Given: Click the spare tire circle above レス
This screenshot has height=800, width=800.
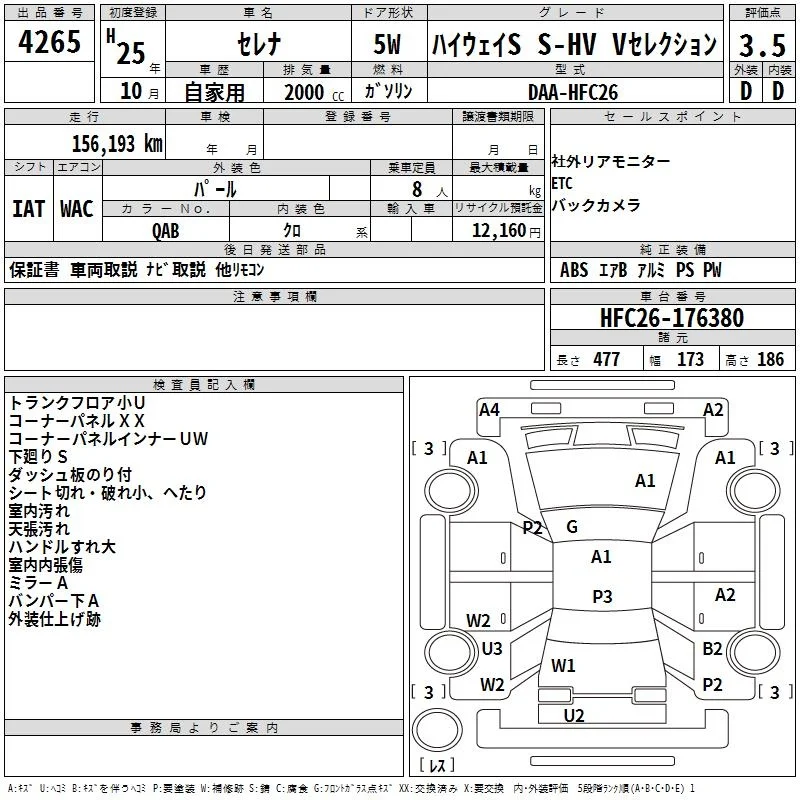Looking at the screenshot, I should pyautogui.click(x=437, y=730).
